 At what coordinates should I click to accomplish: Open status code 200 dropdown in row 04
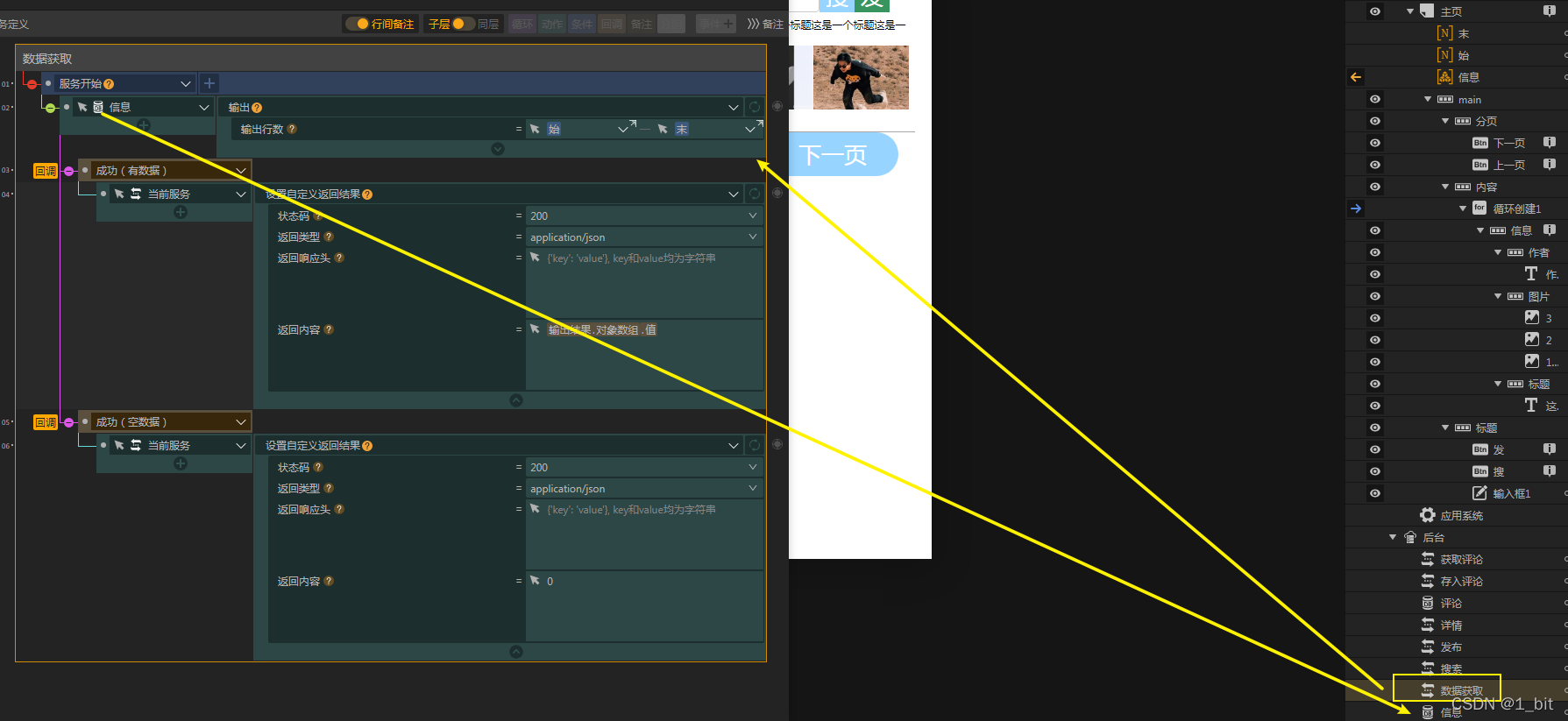[x=753, y=216]
